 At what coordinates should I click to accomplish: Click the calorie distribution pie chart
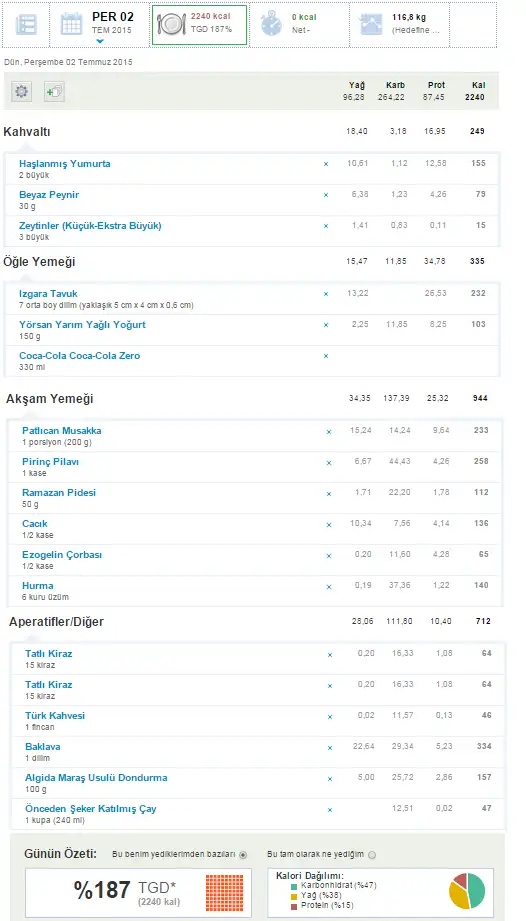point(467,891)
